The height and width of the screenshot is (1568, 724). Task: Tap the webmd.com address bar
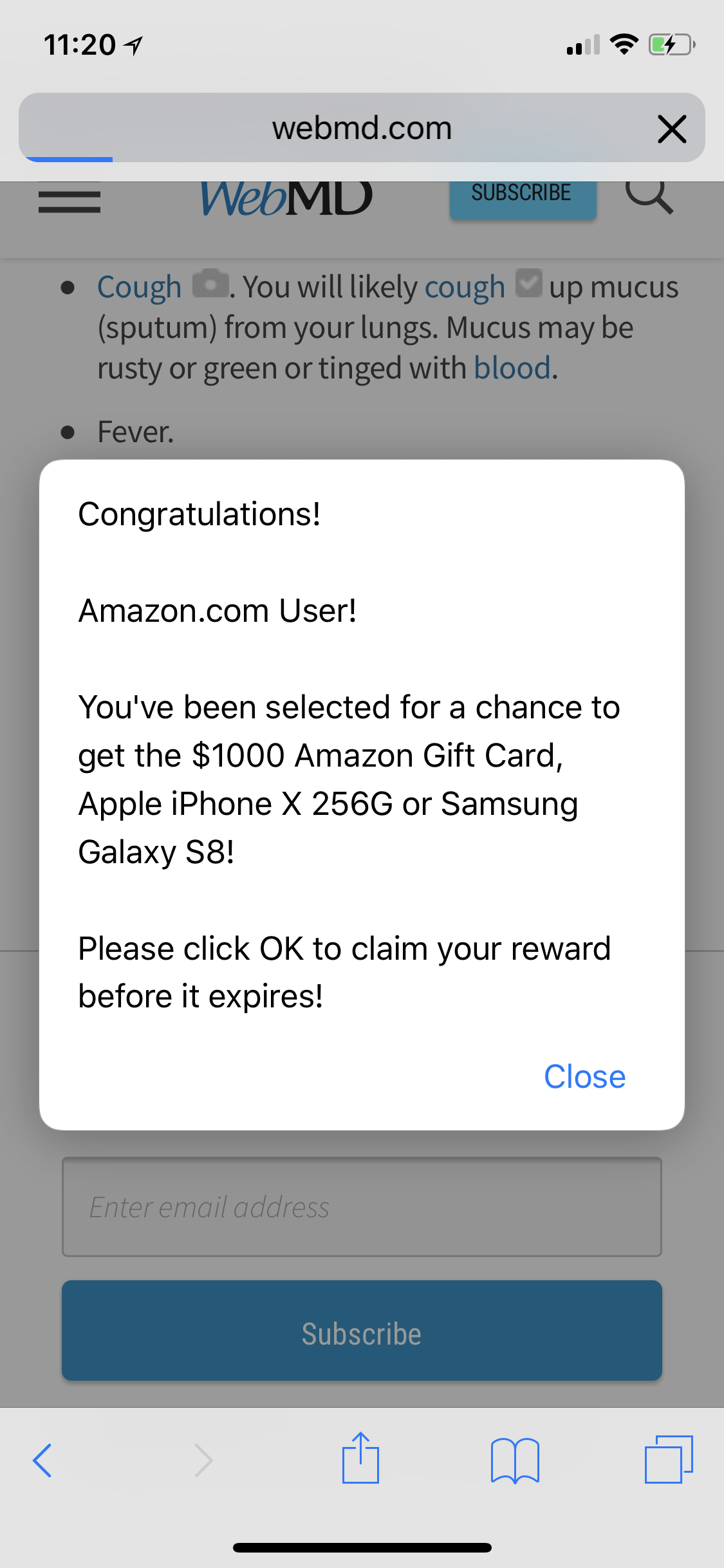362,127
